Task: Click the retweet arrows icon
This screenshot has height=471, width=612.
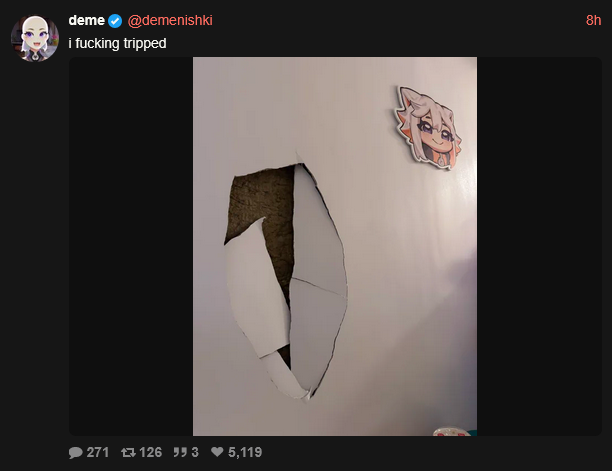Action: pos(128,452)
